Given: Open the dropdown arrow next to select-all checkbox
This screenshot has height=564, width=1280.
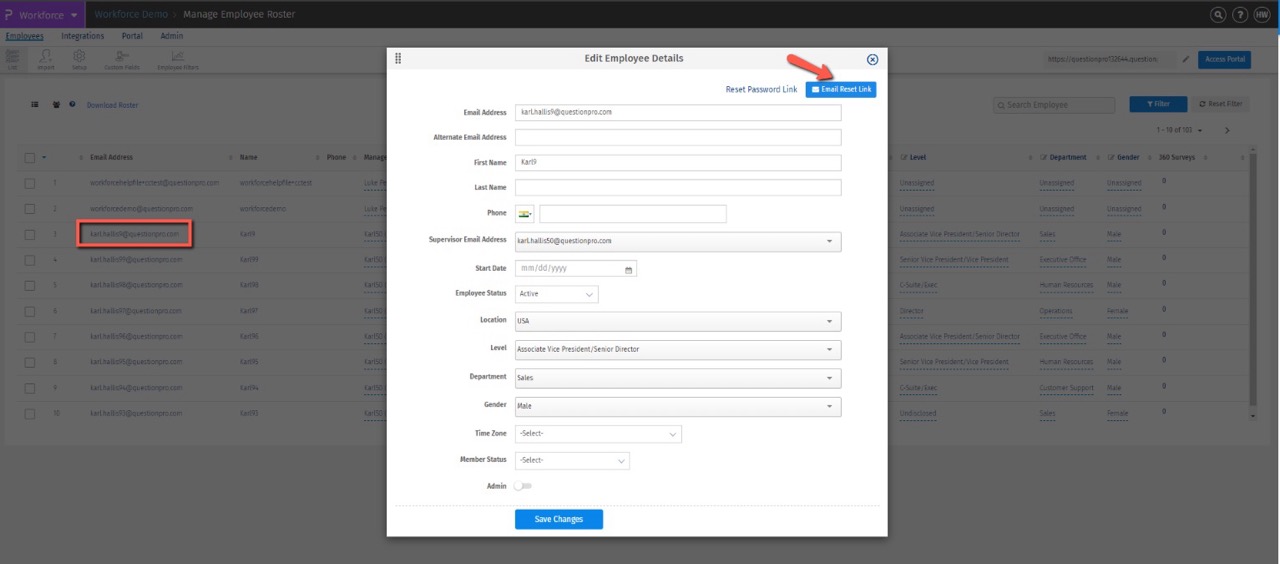Looking at the screenshot, I should tap(44, 157).
